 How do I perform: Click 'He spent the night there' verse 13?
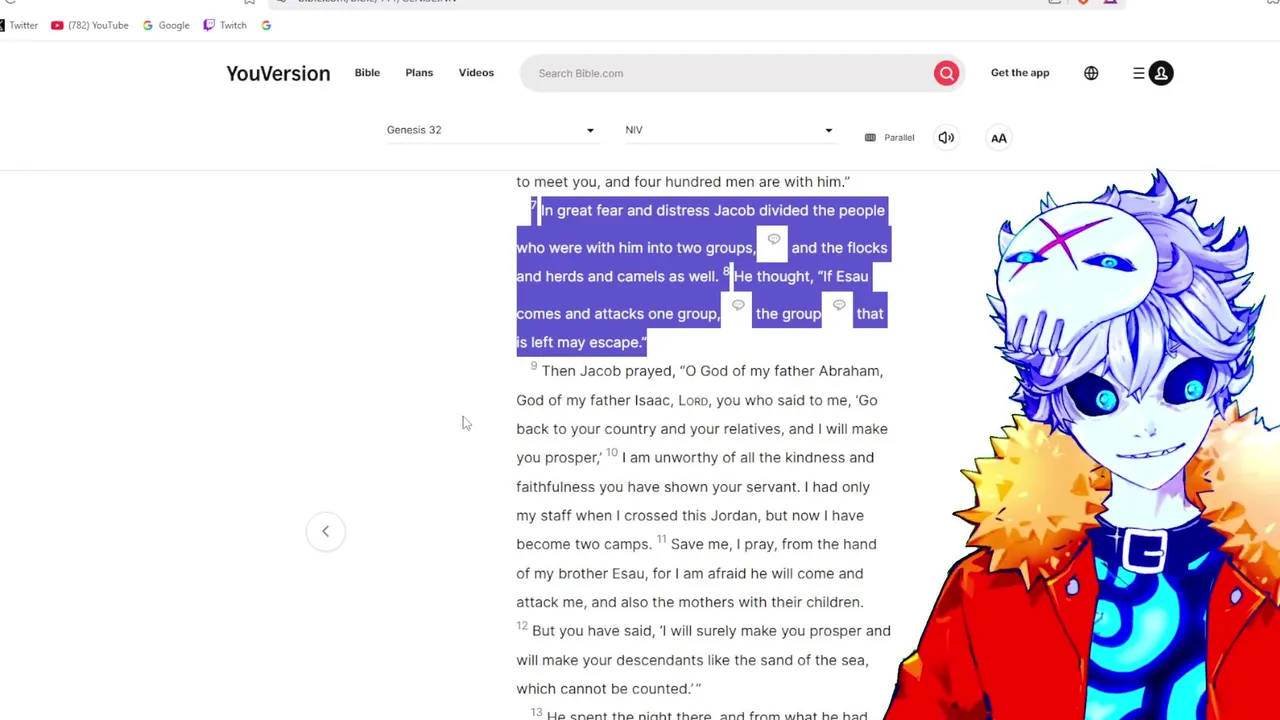[x=631, y=714]
